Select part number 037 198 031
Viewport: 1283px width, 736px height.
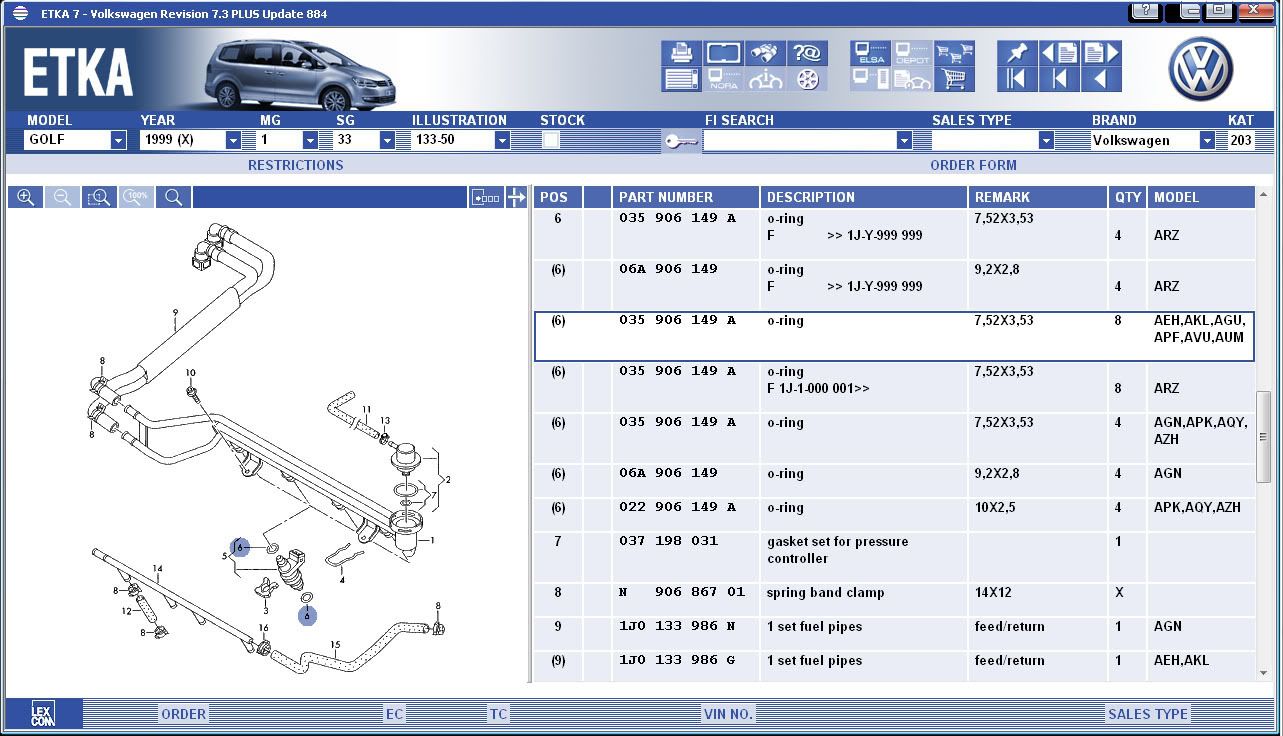[x=669, y=541]
